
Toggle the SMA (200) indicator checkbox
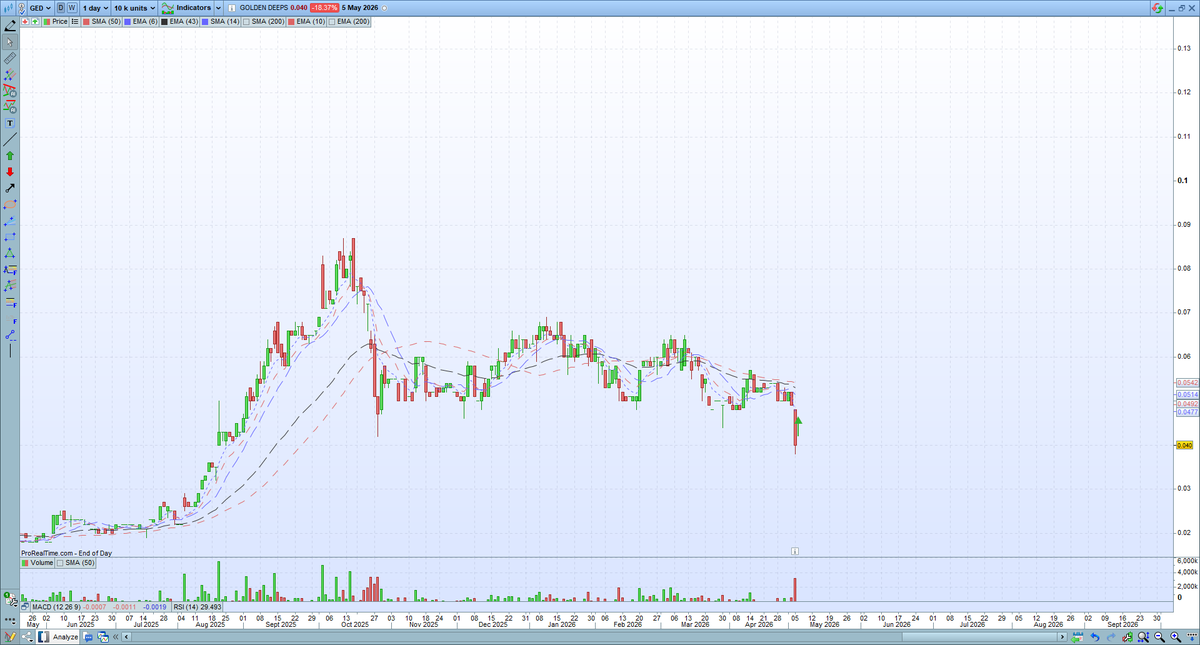click(246, 21)
